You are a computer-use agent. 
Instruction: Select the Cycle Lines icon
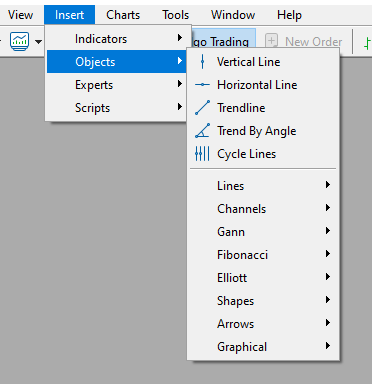(x=202, y=154)
